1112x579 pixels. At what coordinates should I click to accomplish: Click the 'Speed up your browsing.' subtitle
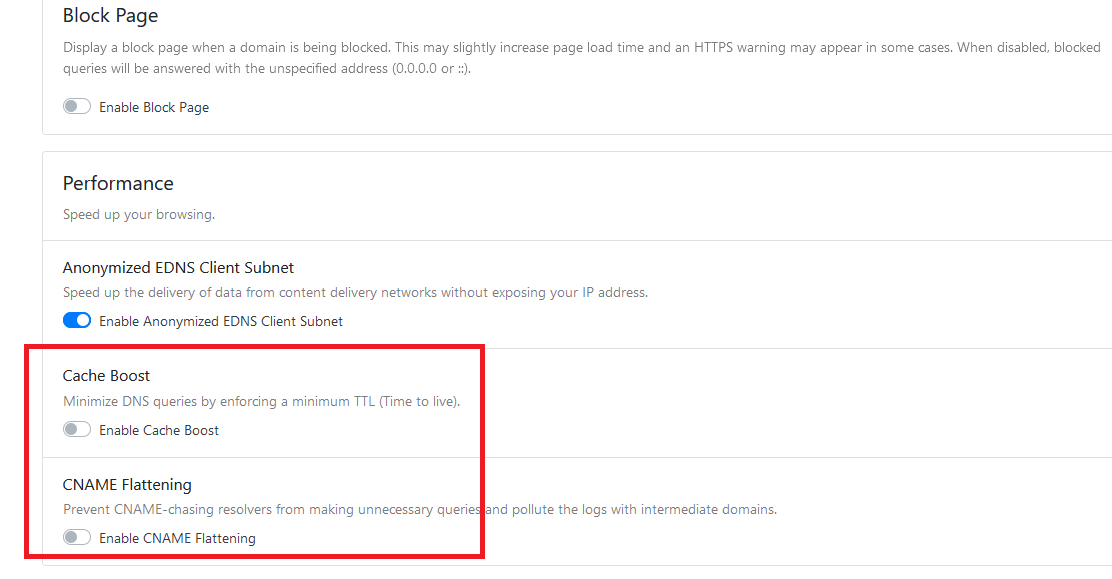tap(139, 214)
